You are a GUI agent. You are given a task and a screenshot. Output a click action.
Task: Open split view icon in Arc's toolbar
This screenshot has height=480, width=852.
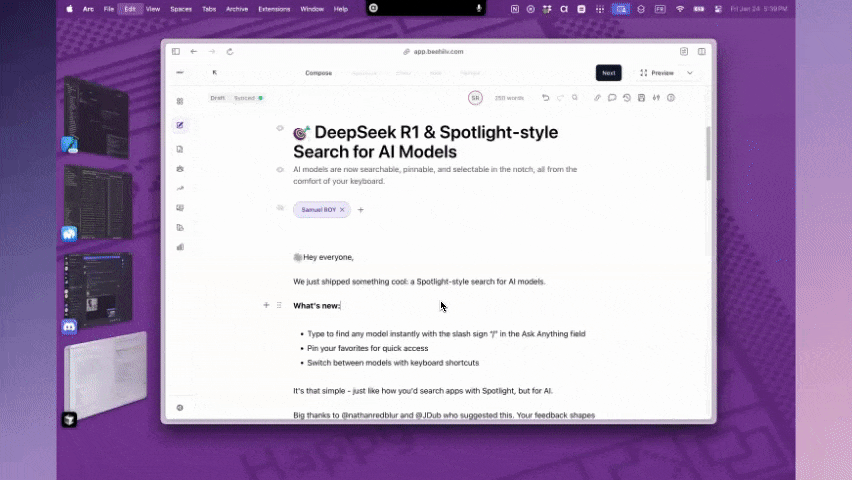point(701,52)
